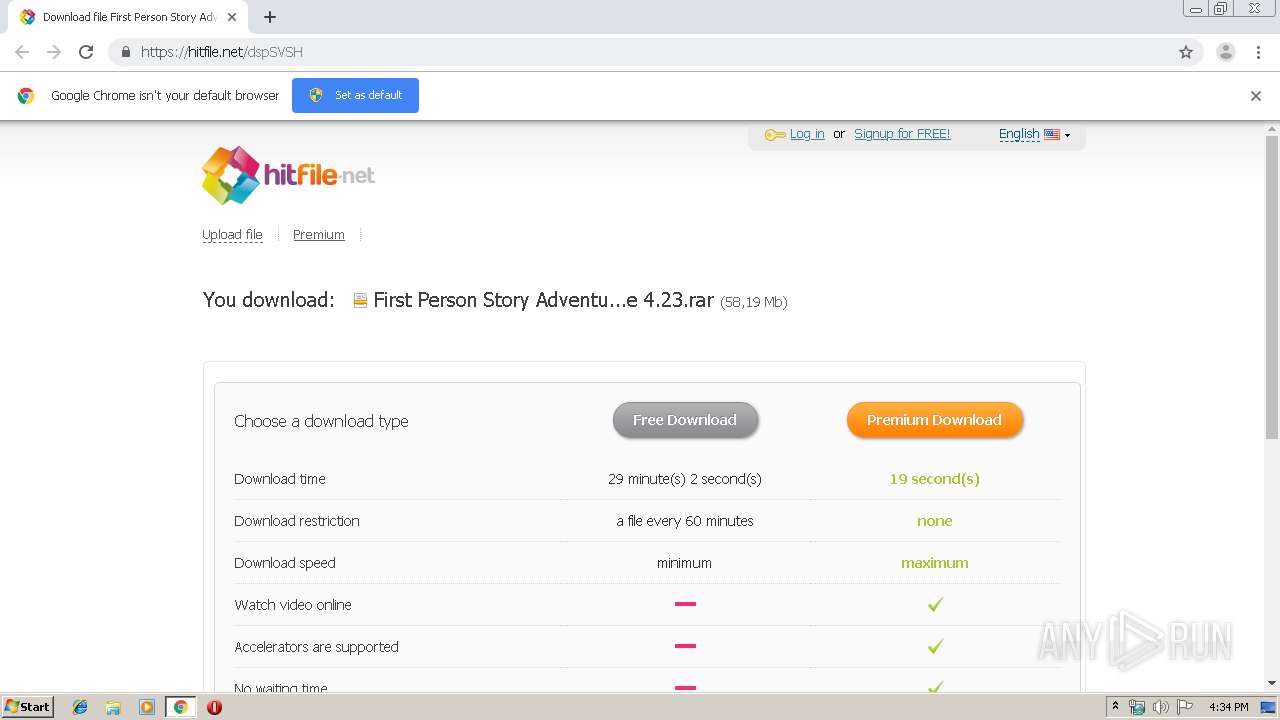Close the hitfile download tab
The image size is (1280, 720).
pyautogui.click(x=232, y=17)
